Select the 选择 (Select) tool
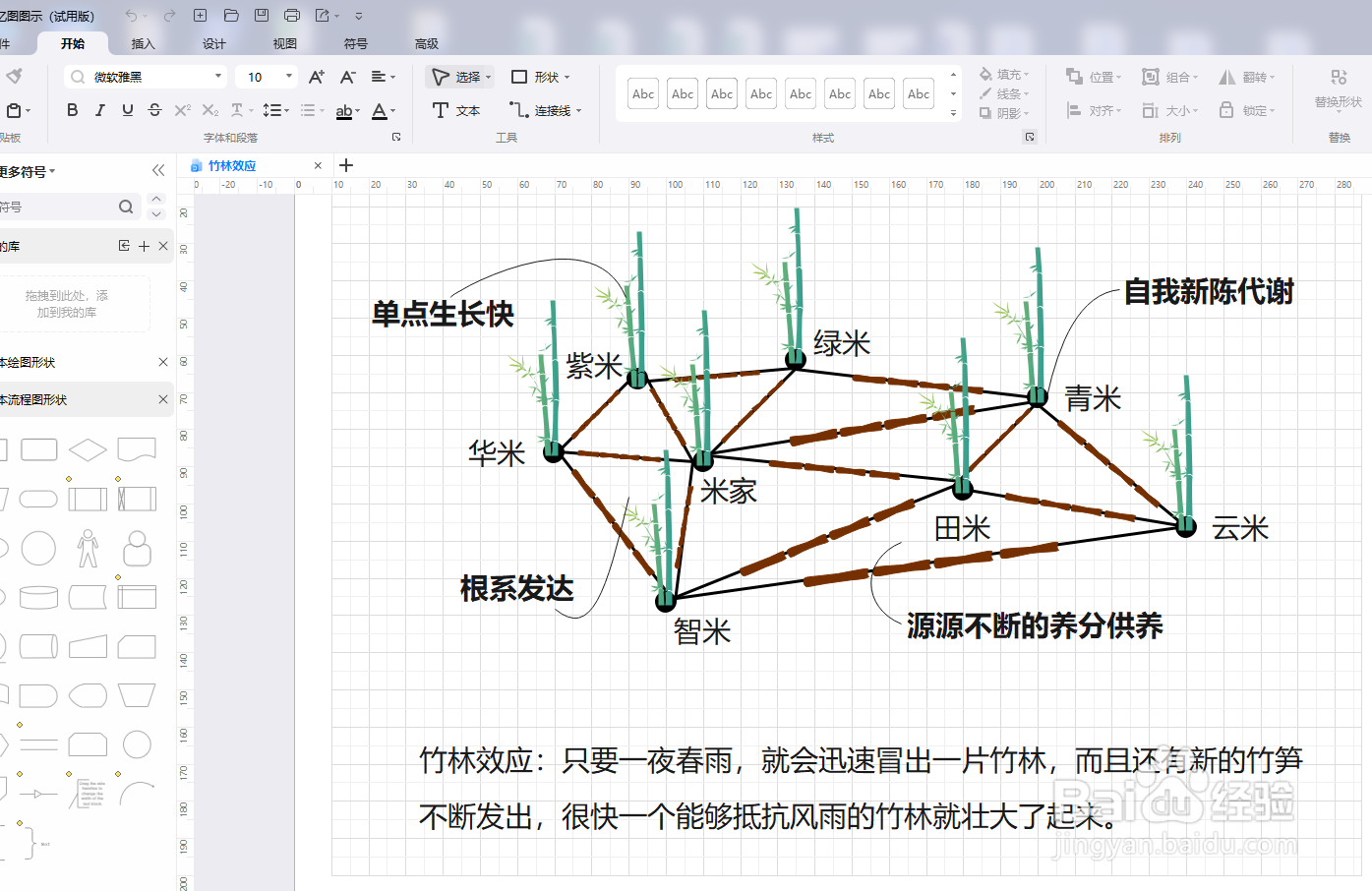This screenshot has height=891, width=1372. point(458,77)
